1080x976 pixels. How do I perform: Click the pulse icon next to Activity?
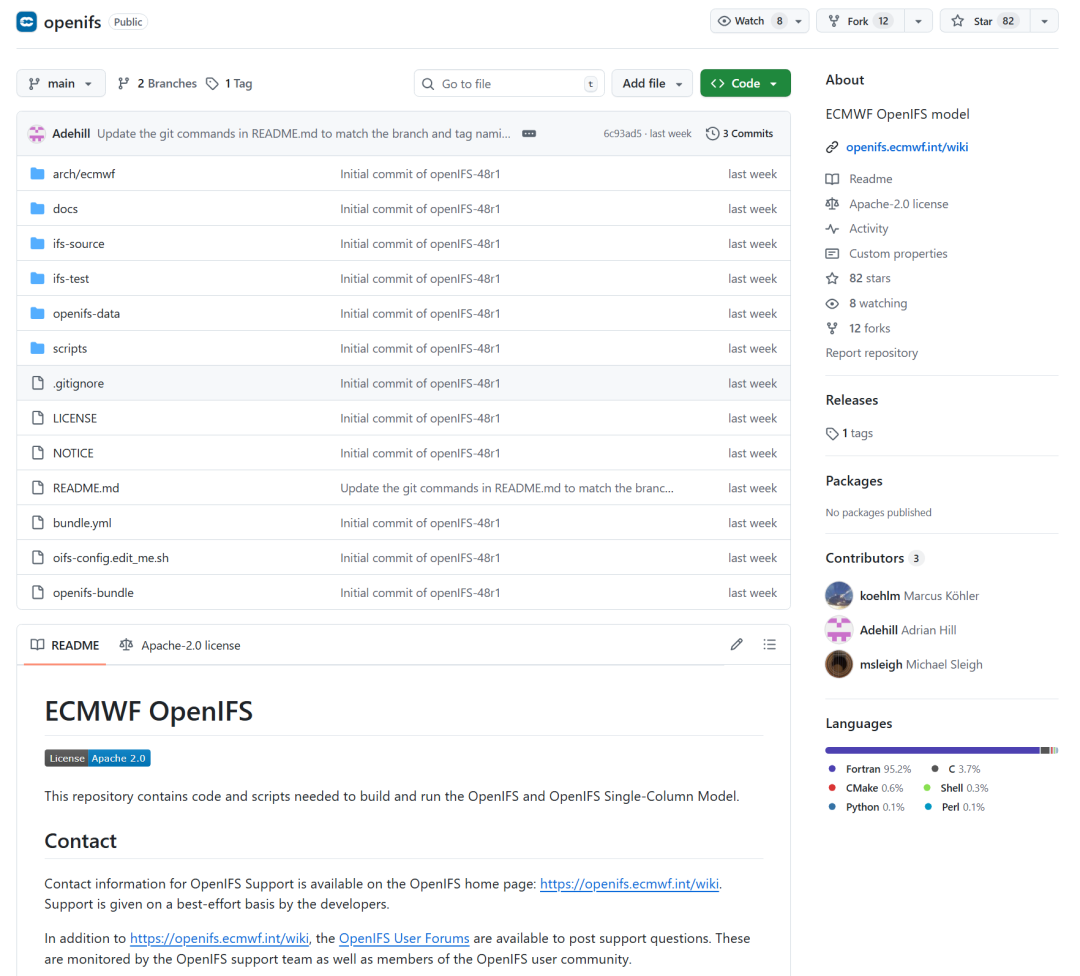(x=832, y=229)
